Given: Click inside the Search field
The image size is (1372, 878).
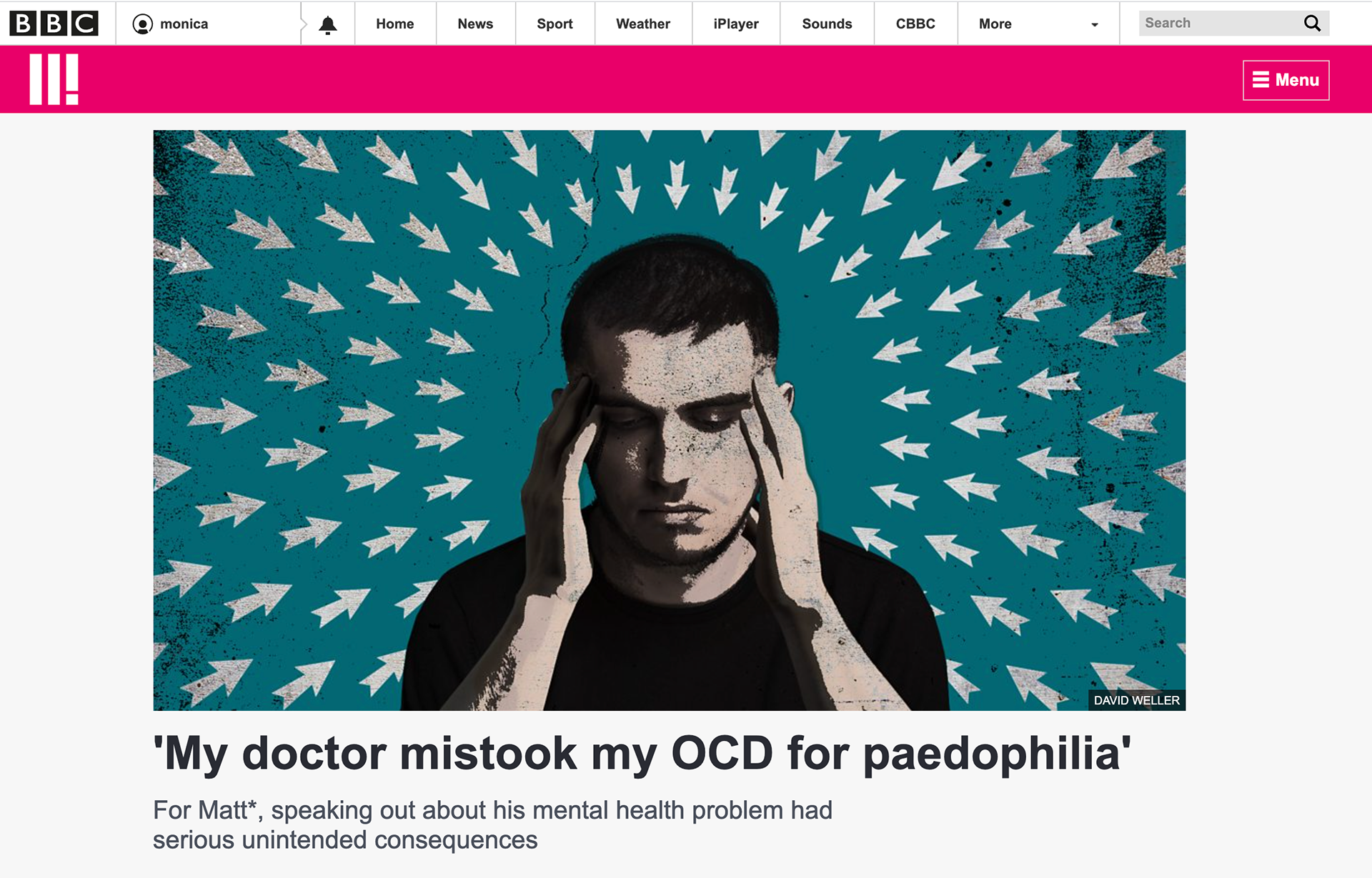Looking at the screenshot, I should (1222, 23).
